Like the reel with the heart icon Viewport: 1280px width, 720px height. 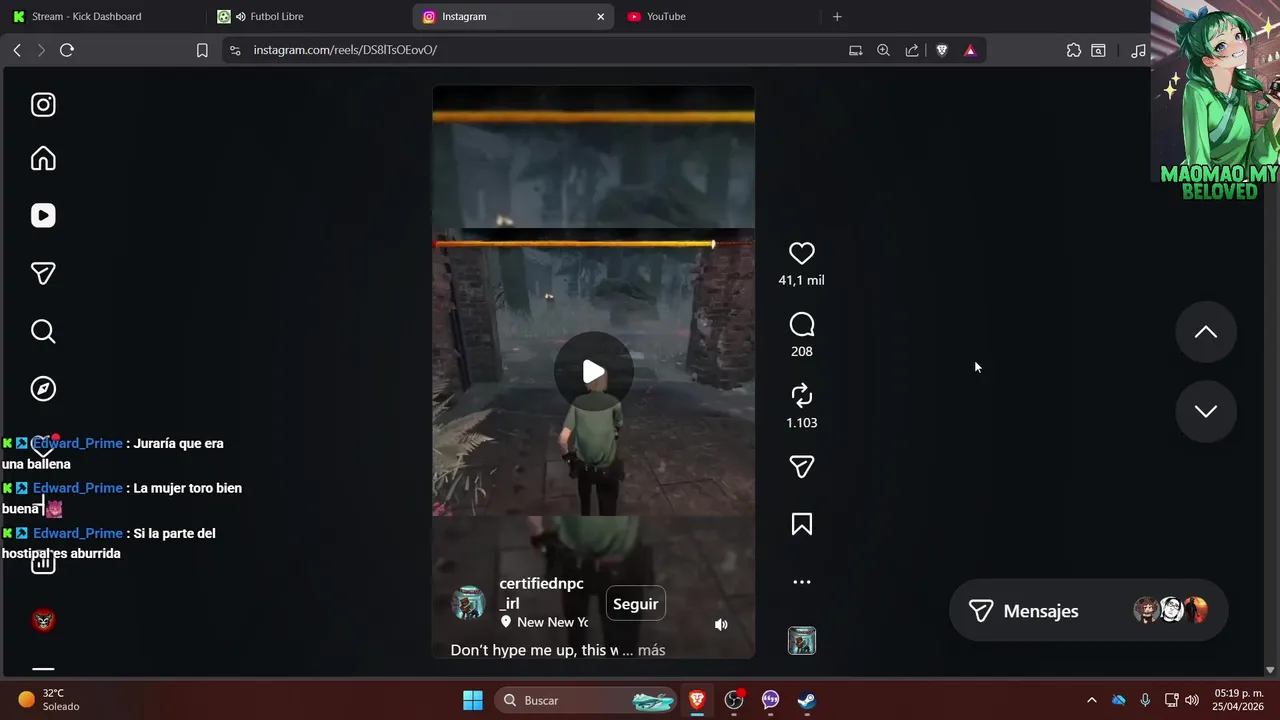pyautogui.click(x=802, y=254)
